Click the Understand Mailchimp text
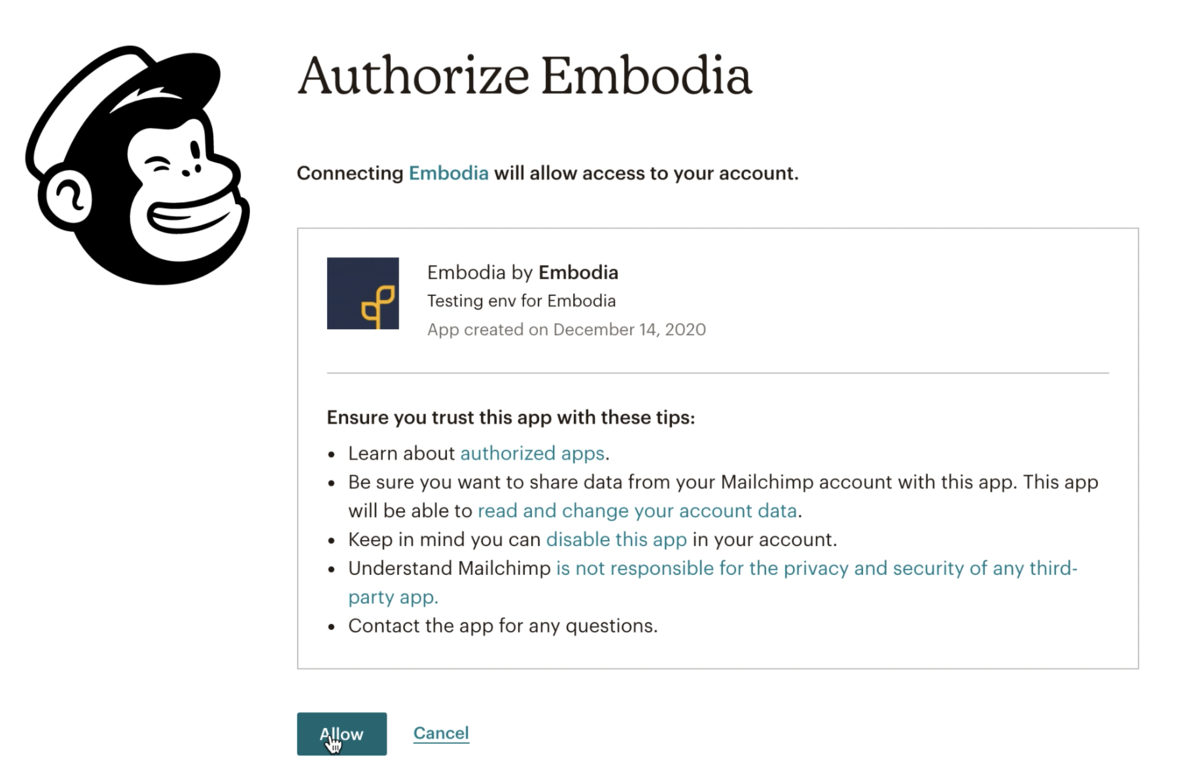The height and width of the screenshot is (783, 1200). coord(449,568)
